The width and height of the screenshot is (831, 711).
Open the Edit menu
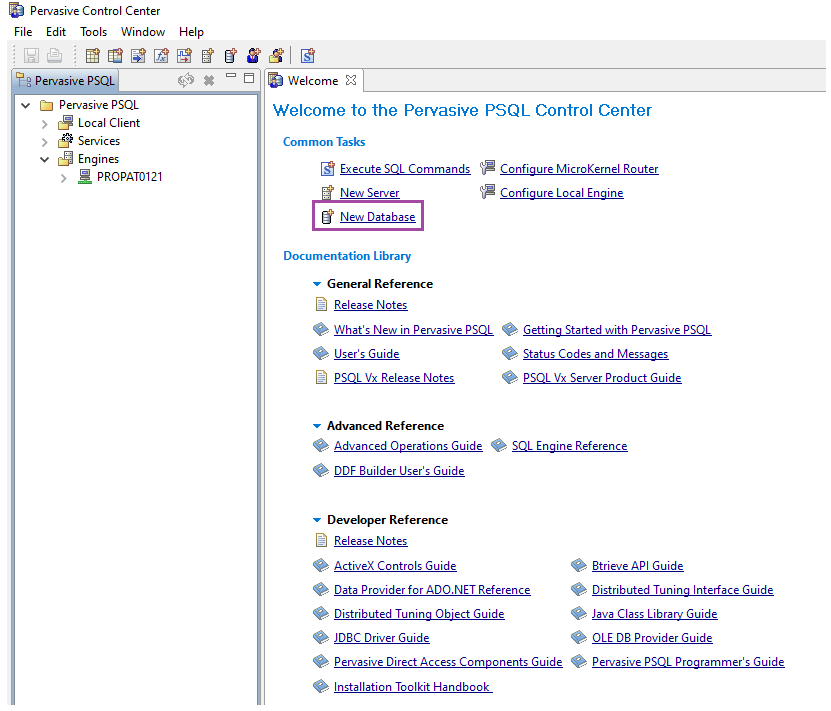click(56, 32)
